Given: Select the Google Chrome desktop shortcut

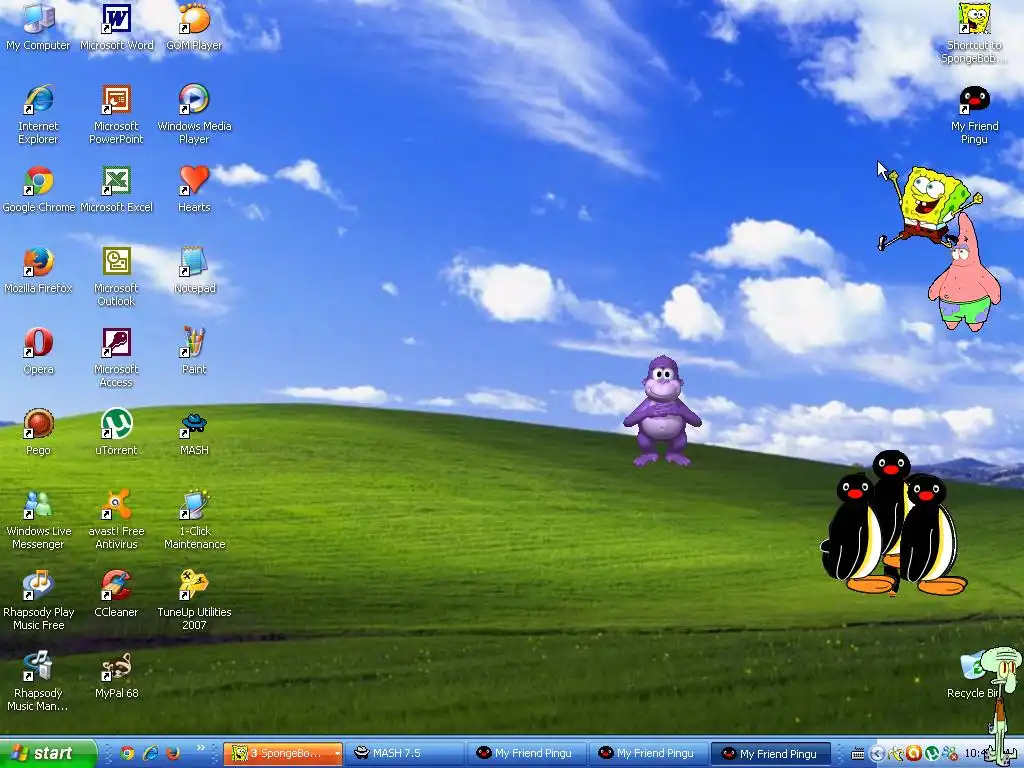Looking at the screenshot, I should coord(39,189).
